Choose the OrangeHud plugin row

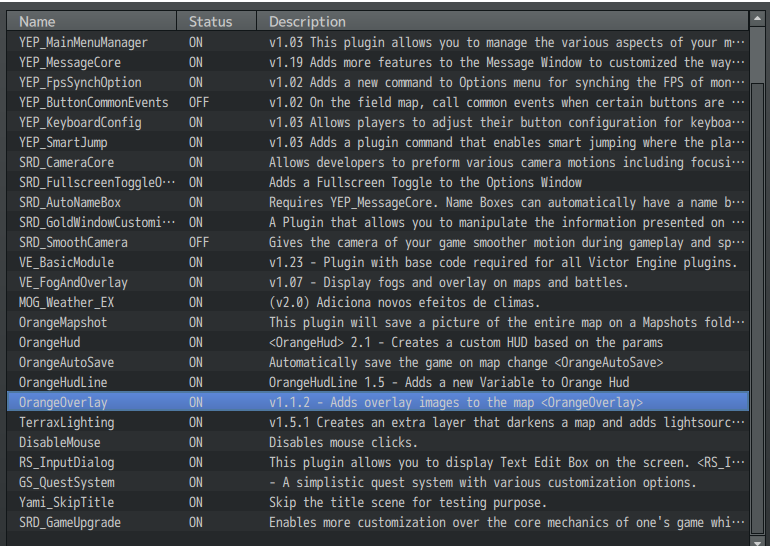(x=378, y=342)
